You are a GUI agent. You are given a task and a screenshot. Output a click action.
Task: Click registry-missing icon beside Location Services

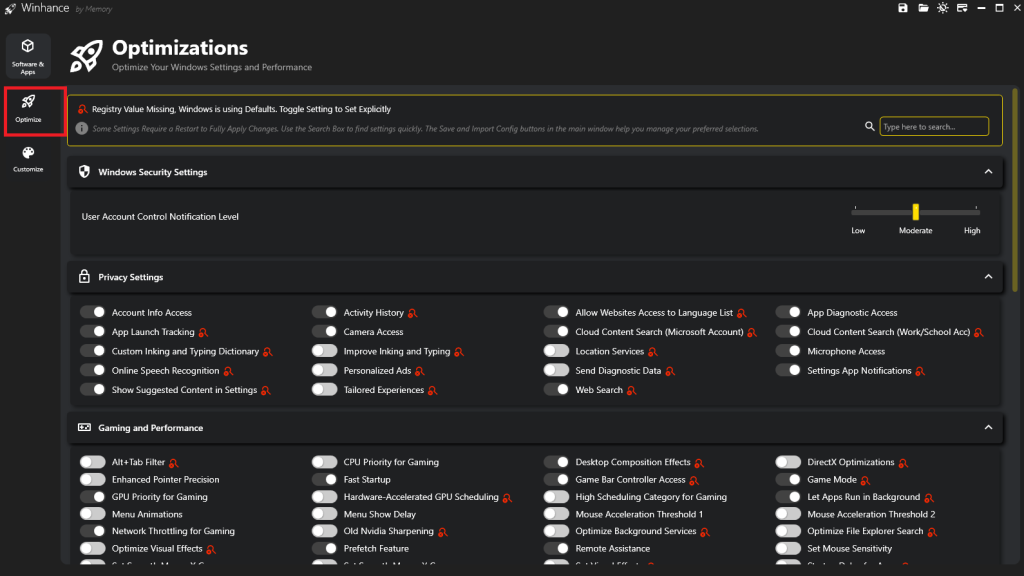[x=652, y=352]
